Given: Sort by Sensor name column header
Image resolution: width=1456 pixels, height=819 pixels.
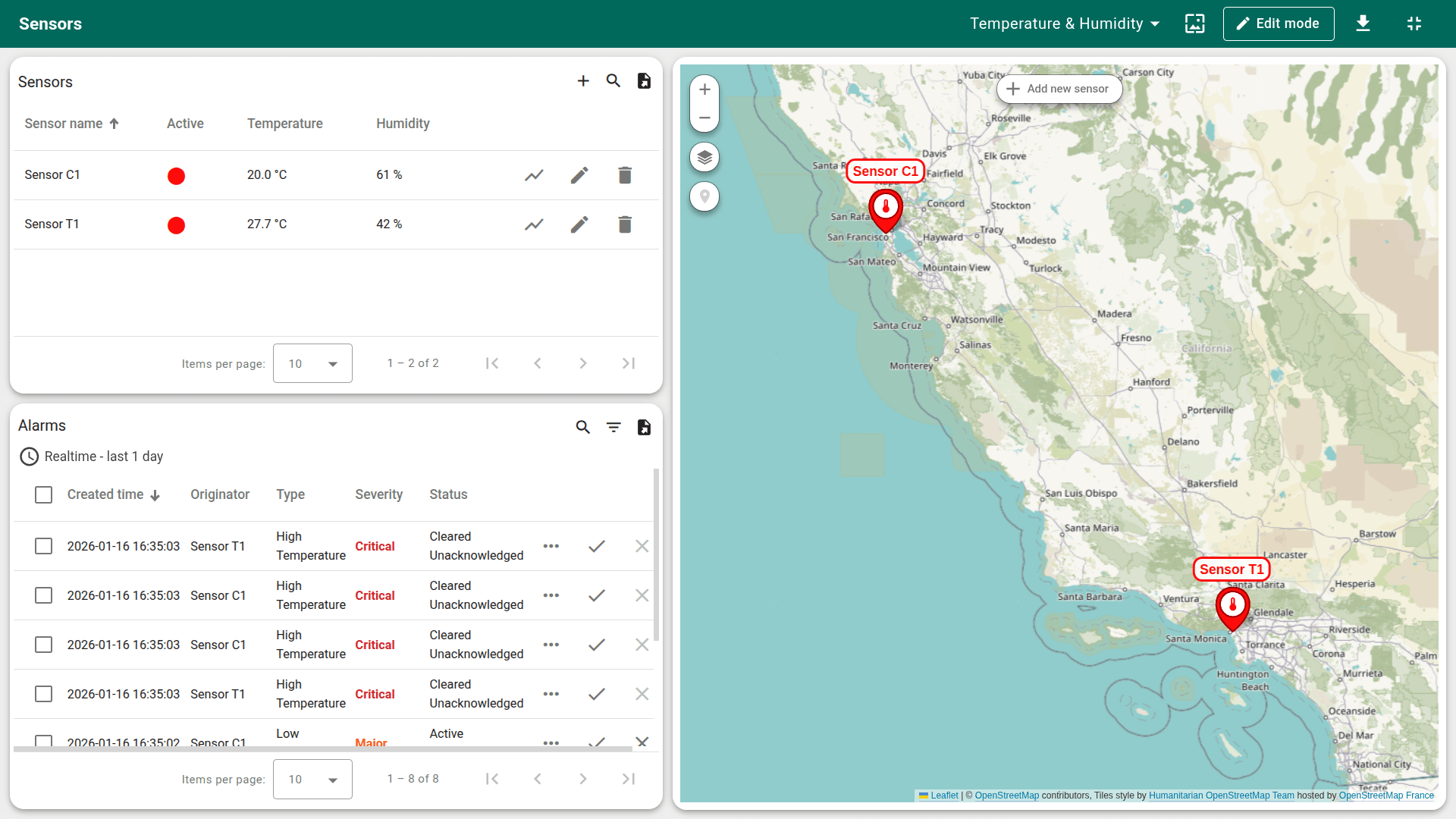Looking at the screenshot, I should pyautogui.click(x=64, y=124).
